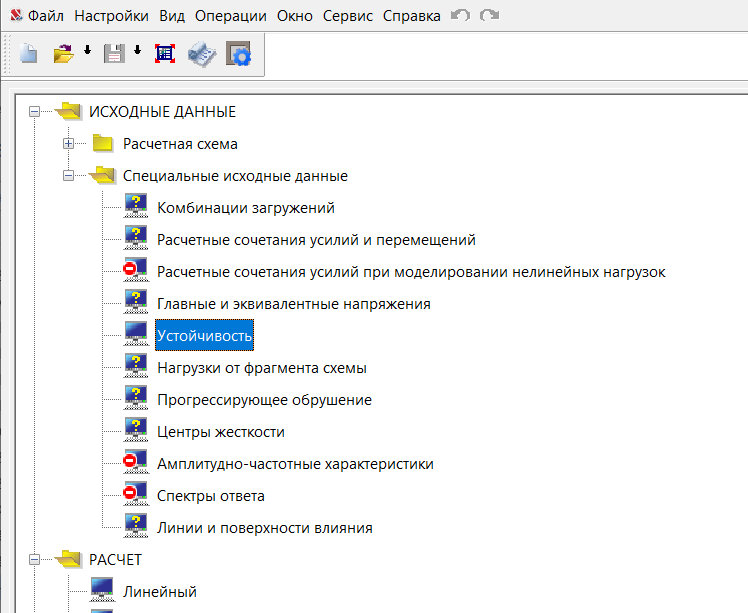The width and height of the screenshot is (748, 613).
Task: Click monitor icon beside Расчетные сочетания усилий и перемещений
Action: pyautogui.click(x=136, y=238)
